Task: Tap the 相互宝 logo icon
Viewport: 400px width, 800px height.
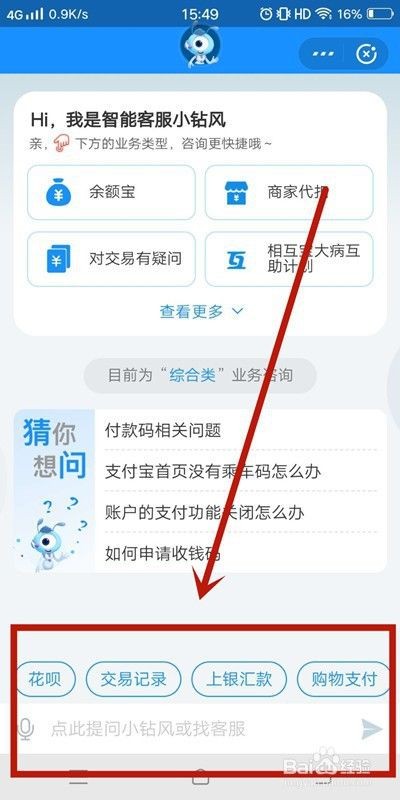Action: pyautogui.click(x=236, y=259)
